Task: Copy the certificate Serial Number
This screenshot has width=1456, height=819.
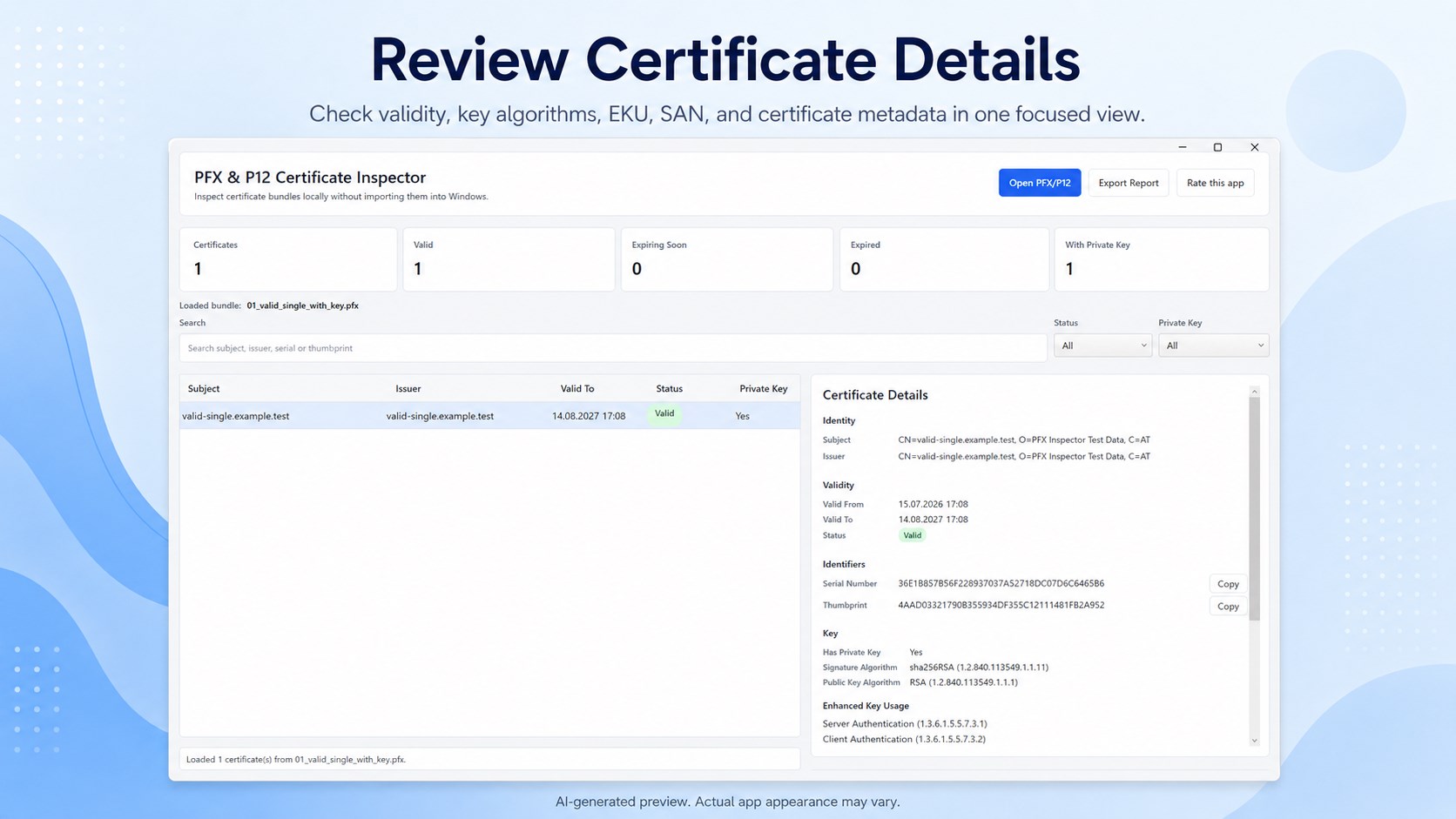Action: coord(1228,584)
